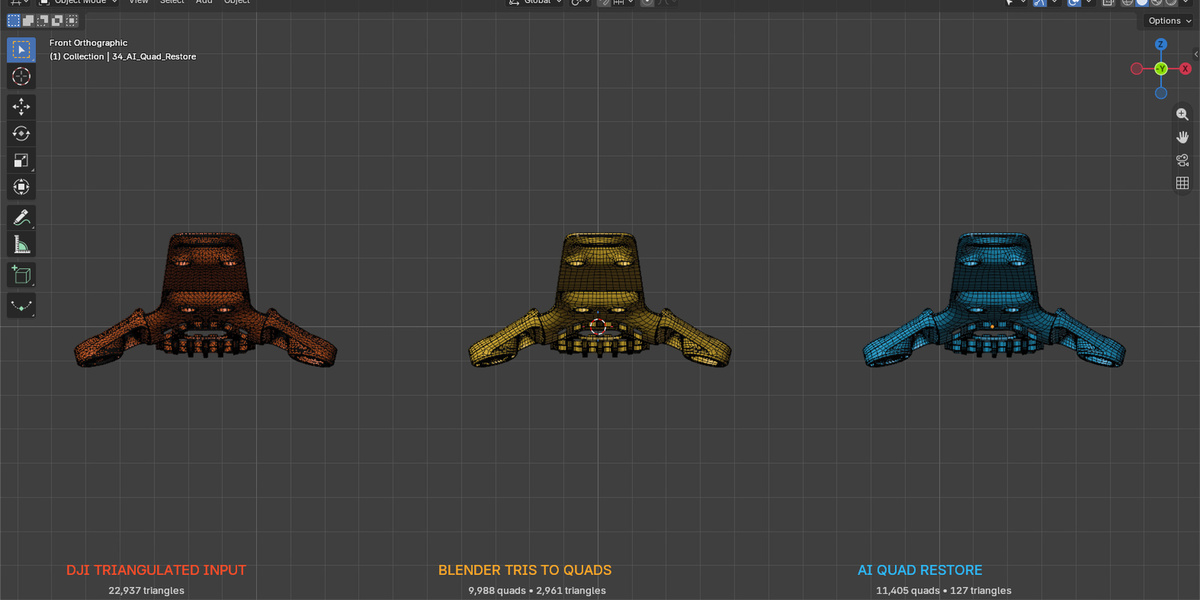Enable intersect selection mode
Image resolution: width=1200 pixels, height=600 pixels.
tap(73, 20)
